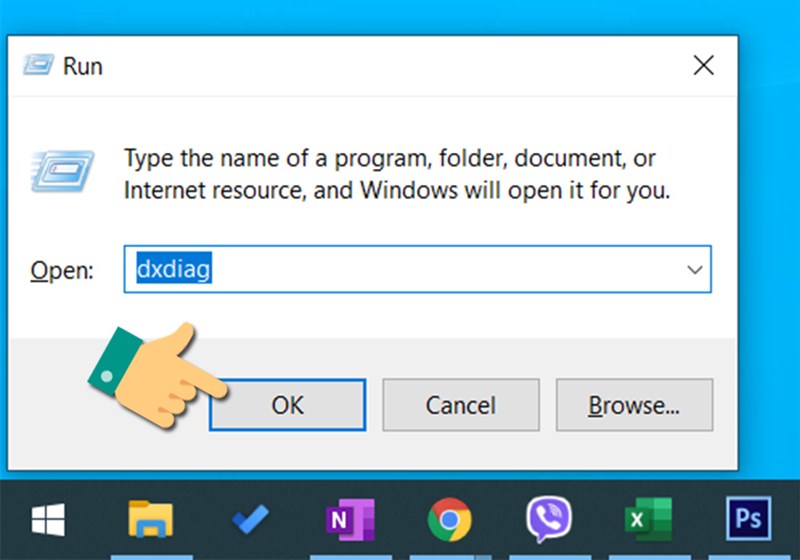Screen dimensions: 800x560
Task: Open Excel from the taskbar
Action: point(648,520)
